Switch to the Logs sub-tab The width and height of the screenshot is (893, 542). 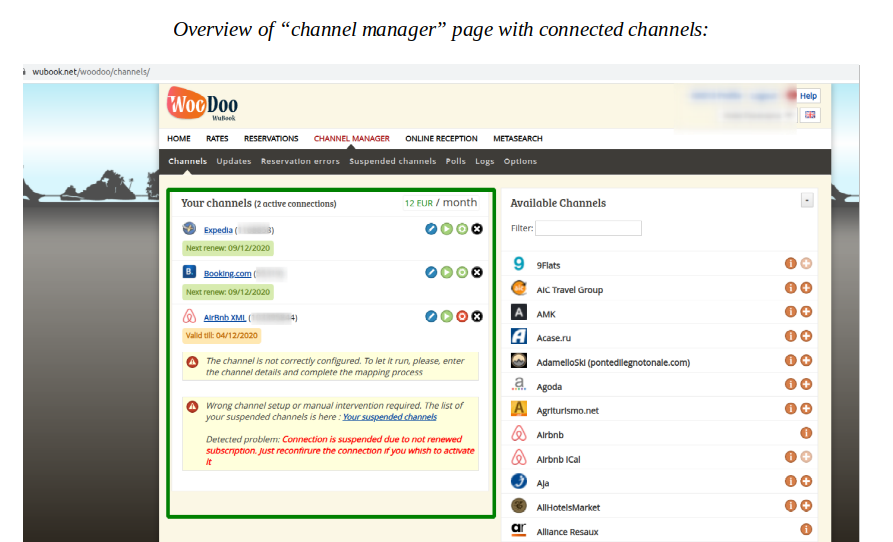tap(485, 161)
